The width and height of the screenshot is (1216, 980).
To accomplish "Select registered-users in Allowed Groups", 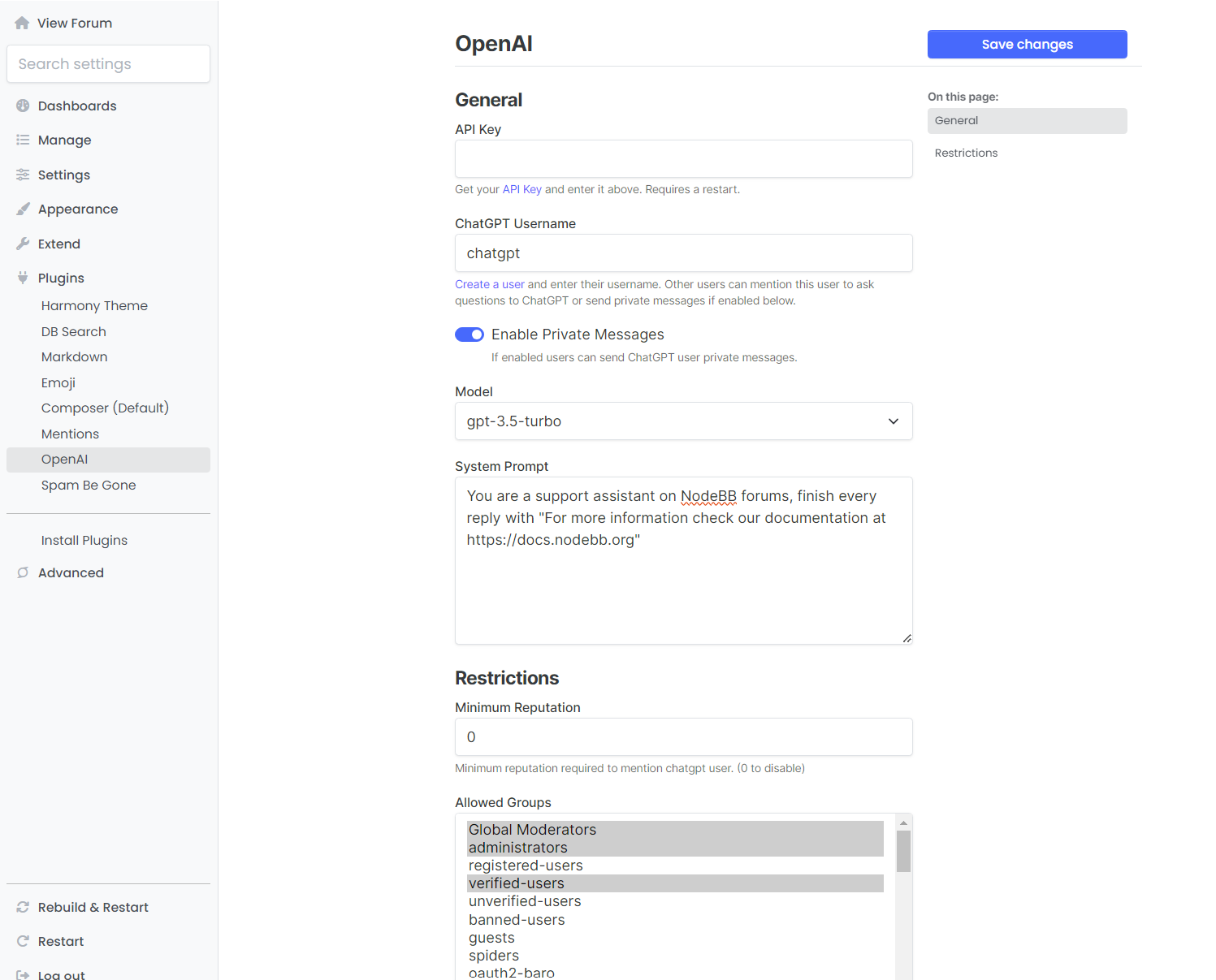I will (x=675, y=866).
